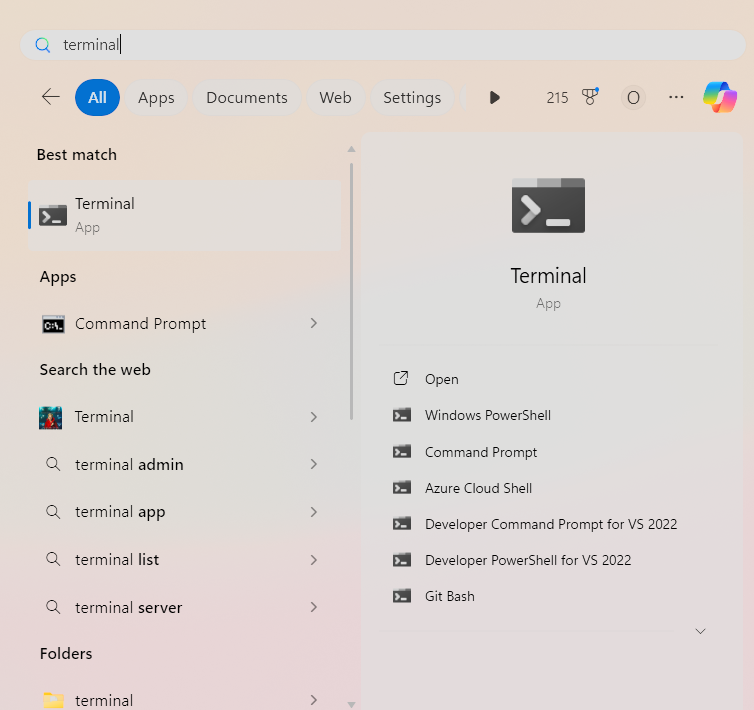Click the play arrow to show more filters
This screenshot has height=710, width=754.
click(494, 98)
